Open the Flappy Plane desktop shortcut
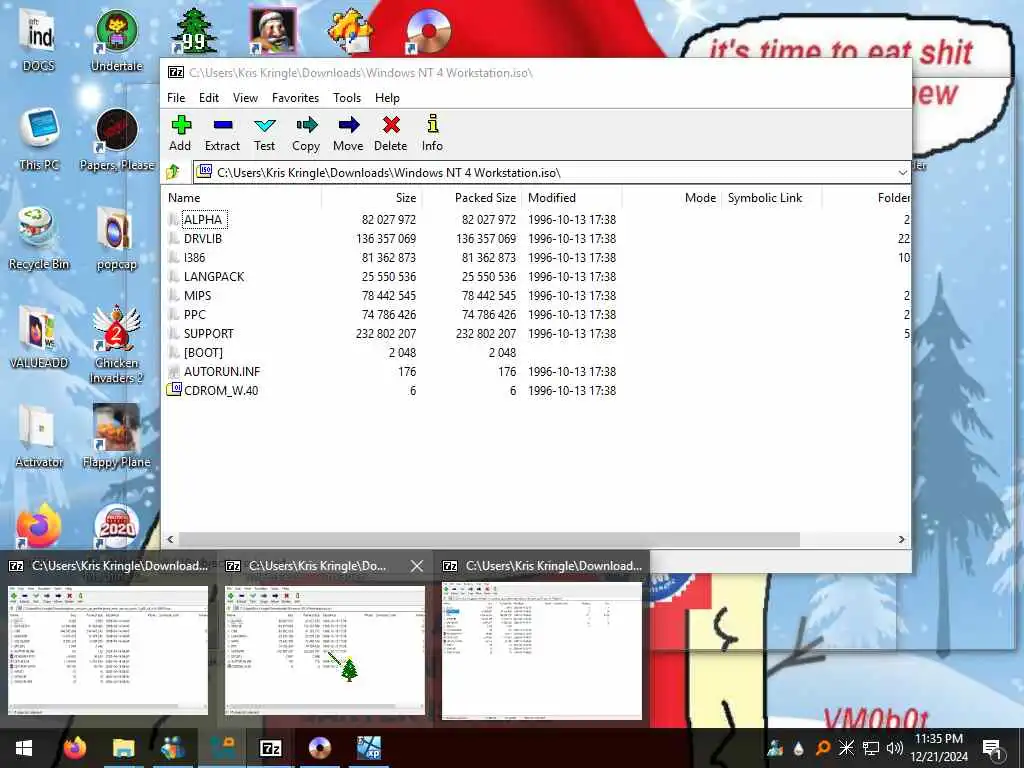The height and width of the screenshot is (768, 1024). [x=116, y=436]
